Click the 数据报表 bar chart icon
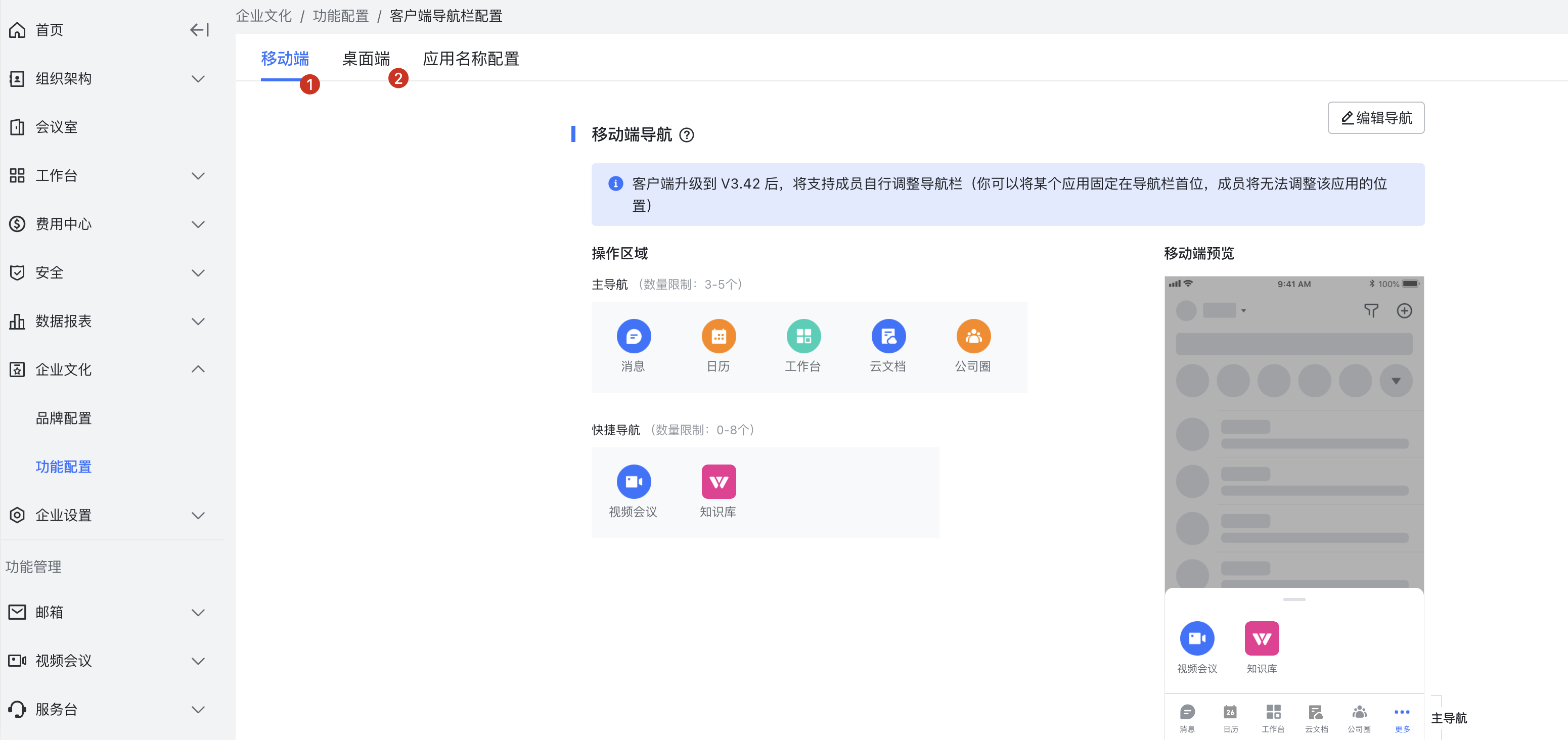The height and width of the screenshot is (740, 1568). pos(17,321)
